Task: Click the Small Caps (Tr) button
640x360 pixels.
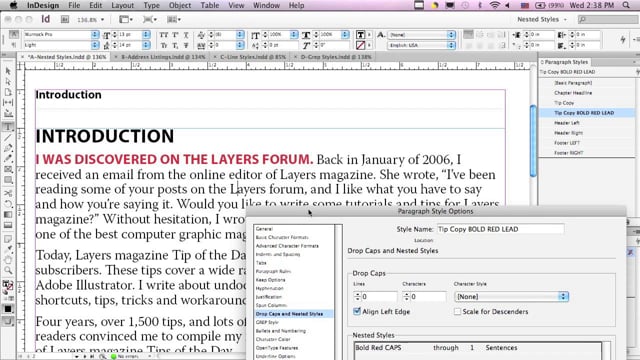Action: (x=164, y=45)
